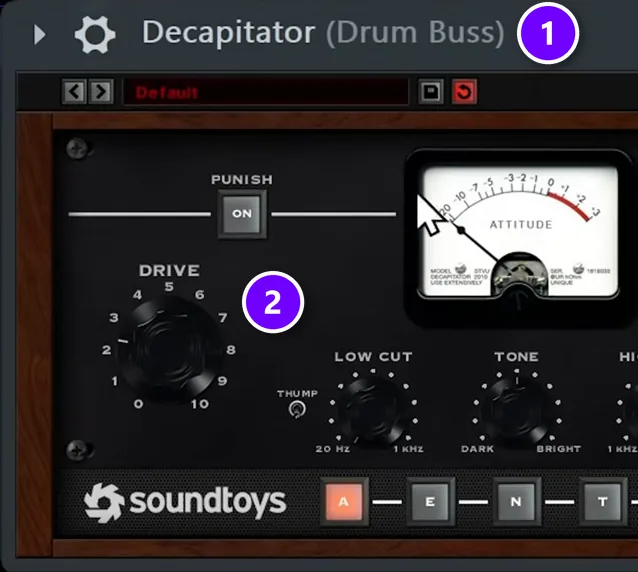Screen dimensions: 638x572
Task: Go to the next preset
Action: tap(101, 92)
